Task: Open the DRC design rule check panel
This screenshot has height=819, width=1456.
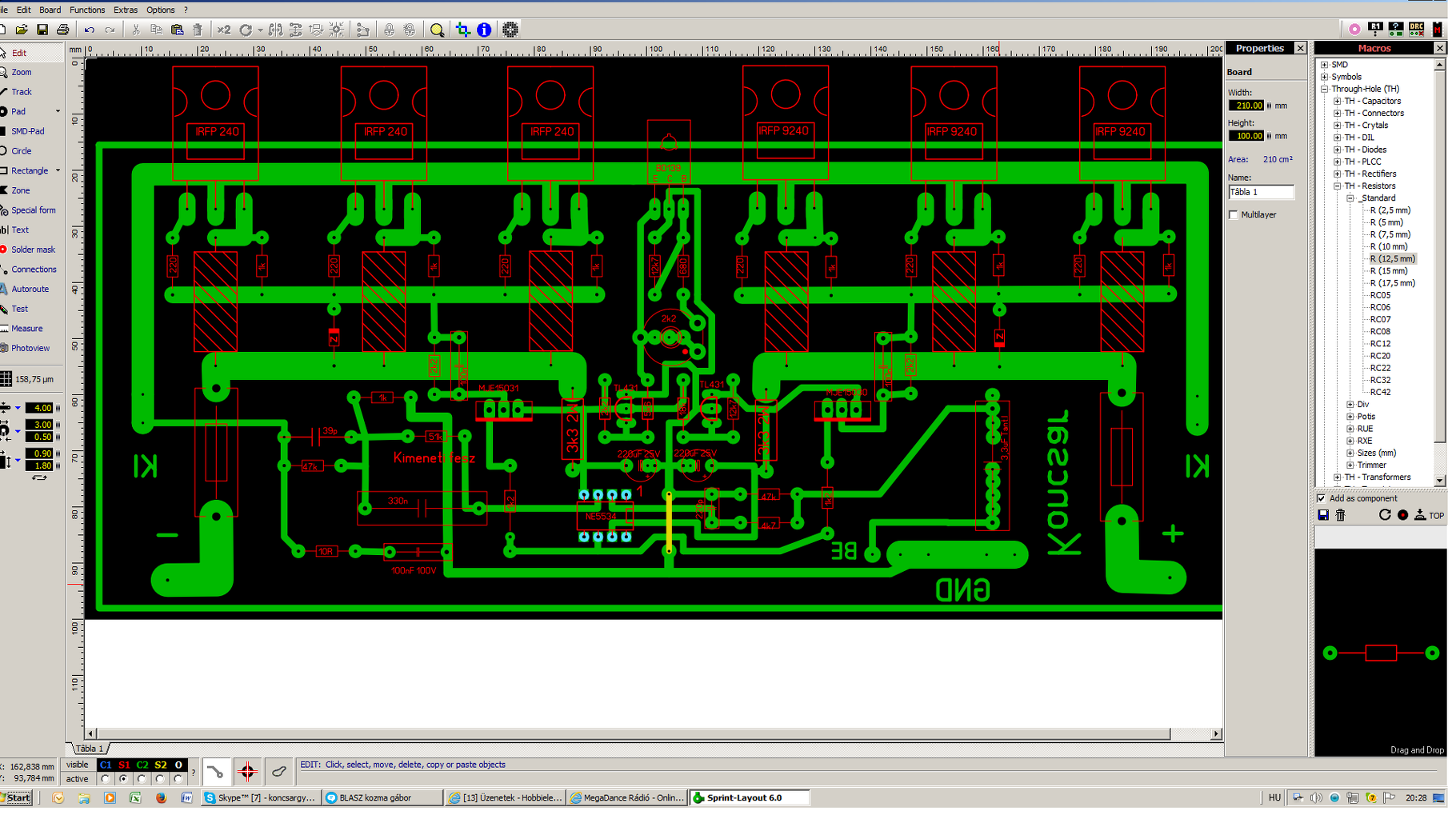Action: coord(1417,29)
